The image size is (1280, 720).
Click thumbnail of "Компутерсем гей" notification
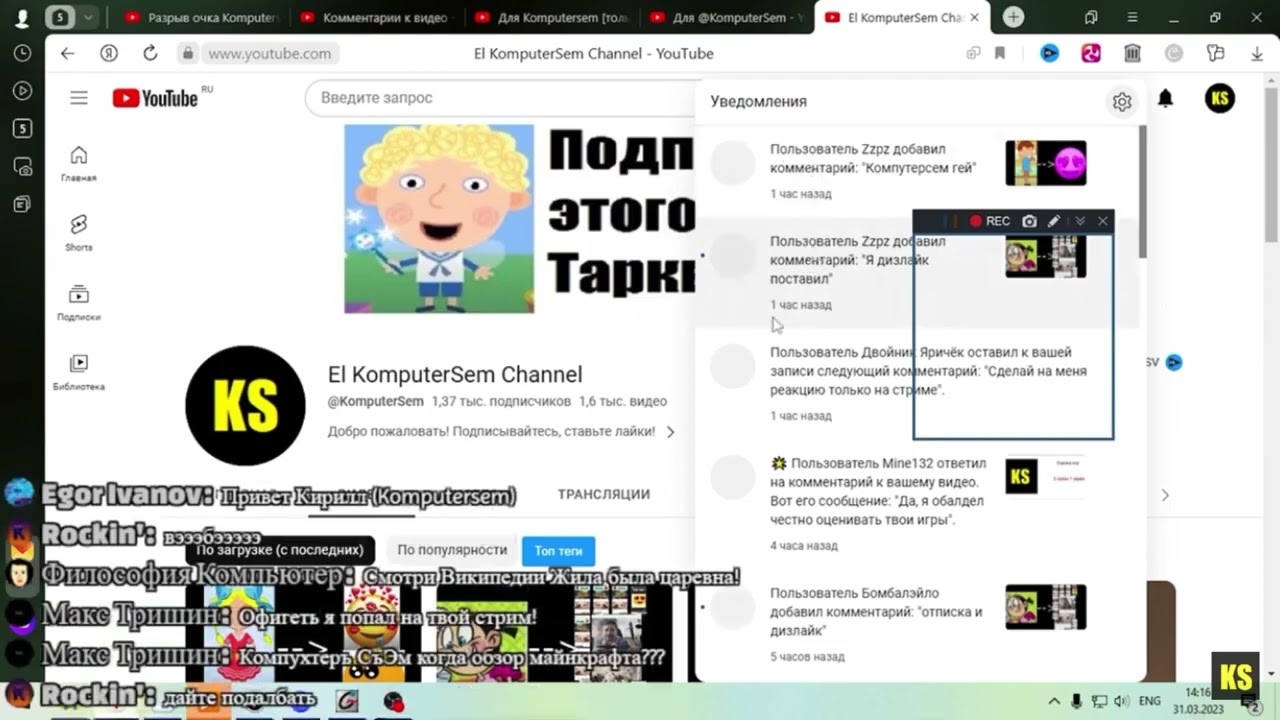pyautogui.click(x=1046, y=163)
